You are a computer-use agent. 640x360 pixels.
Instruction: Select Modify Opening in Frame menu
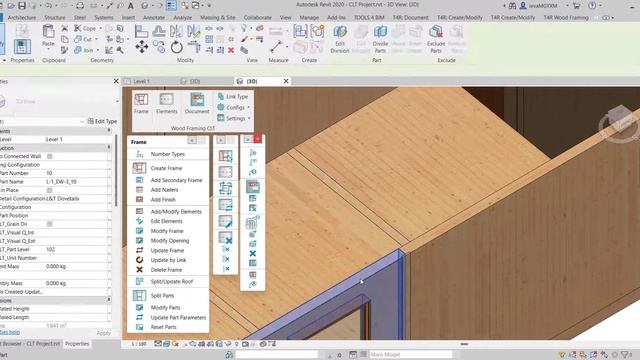click(x=169, y=241)
